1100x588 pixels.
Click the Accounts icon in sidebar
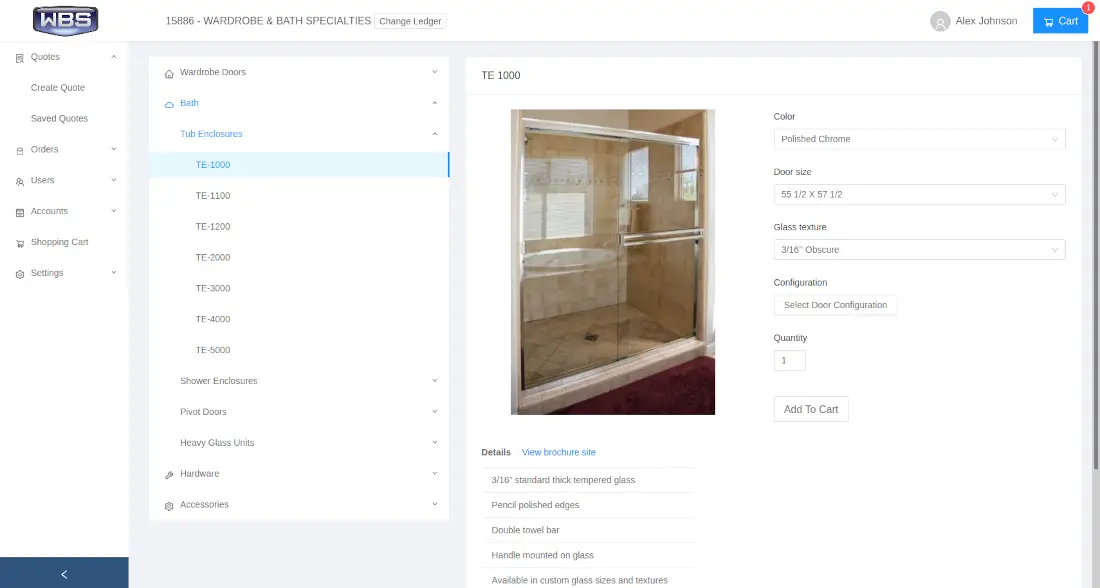(x=20, y=212)
